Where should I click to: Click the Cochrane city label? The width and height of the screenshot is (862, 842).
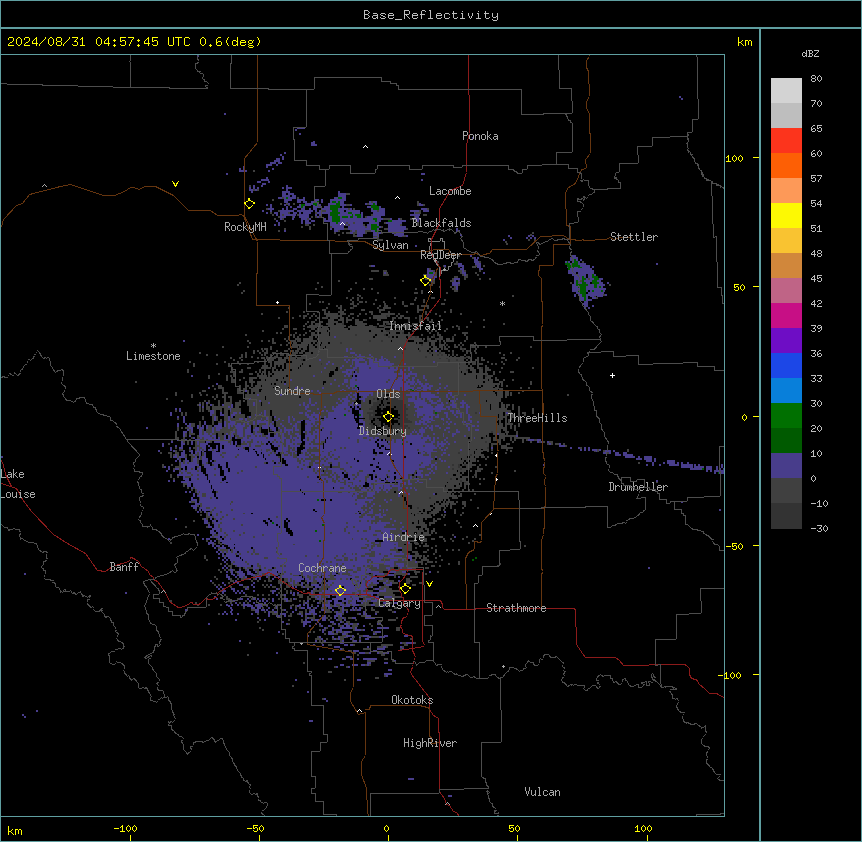[x=322, y=568]
